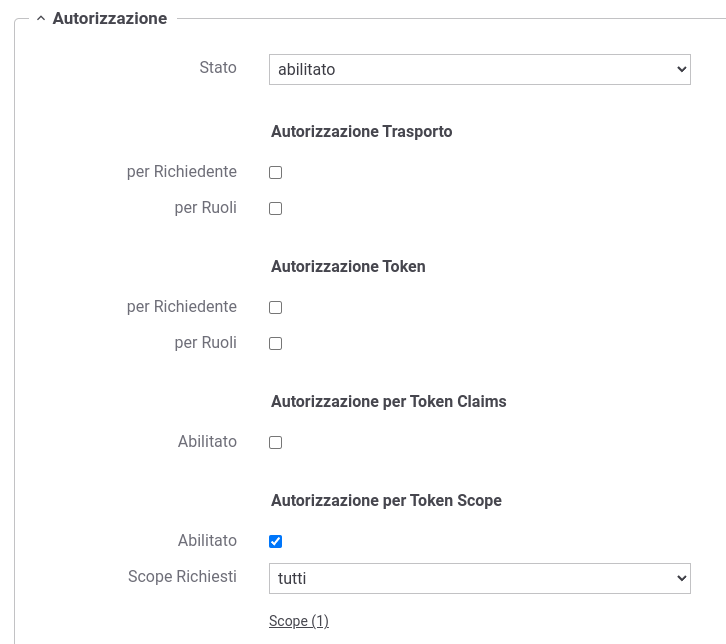Enable per Ruoli under Autorizzazione Trasporto
Viewport: 726px width, 644px height.
pos(275,208)
